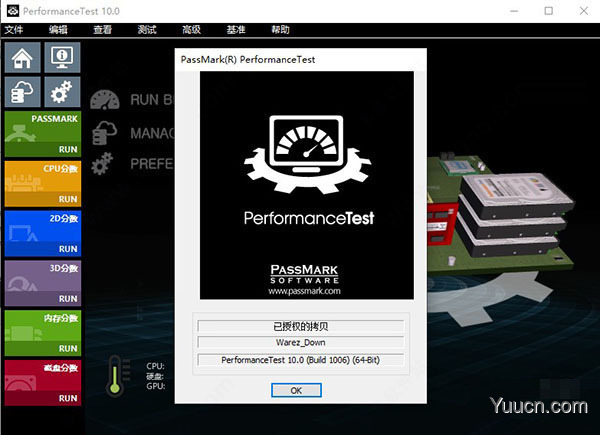Image resolution: width=600 pixels, height=435 pixels.
Task: Click the MANAG… baselines text link
Action: pyautogui.click(x=152, y=133)
